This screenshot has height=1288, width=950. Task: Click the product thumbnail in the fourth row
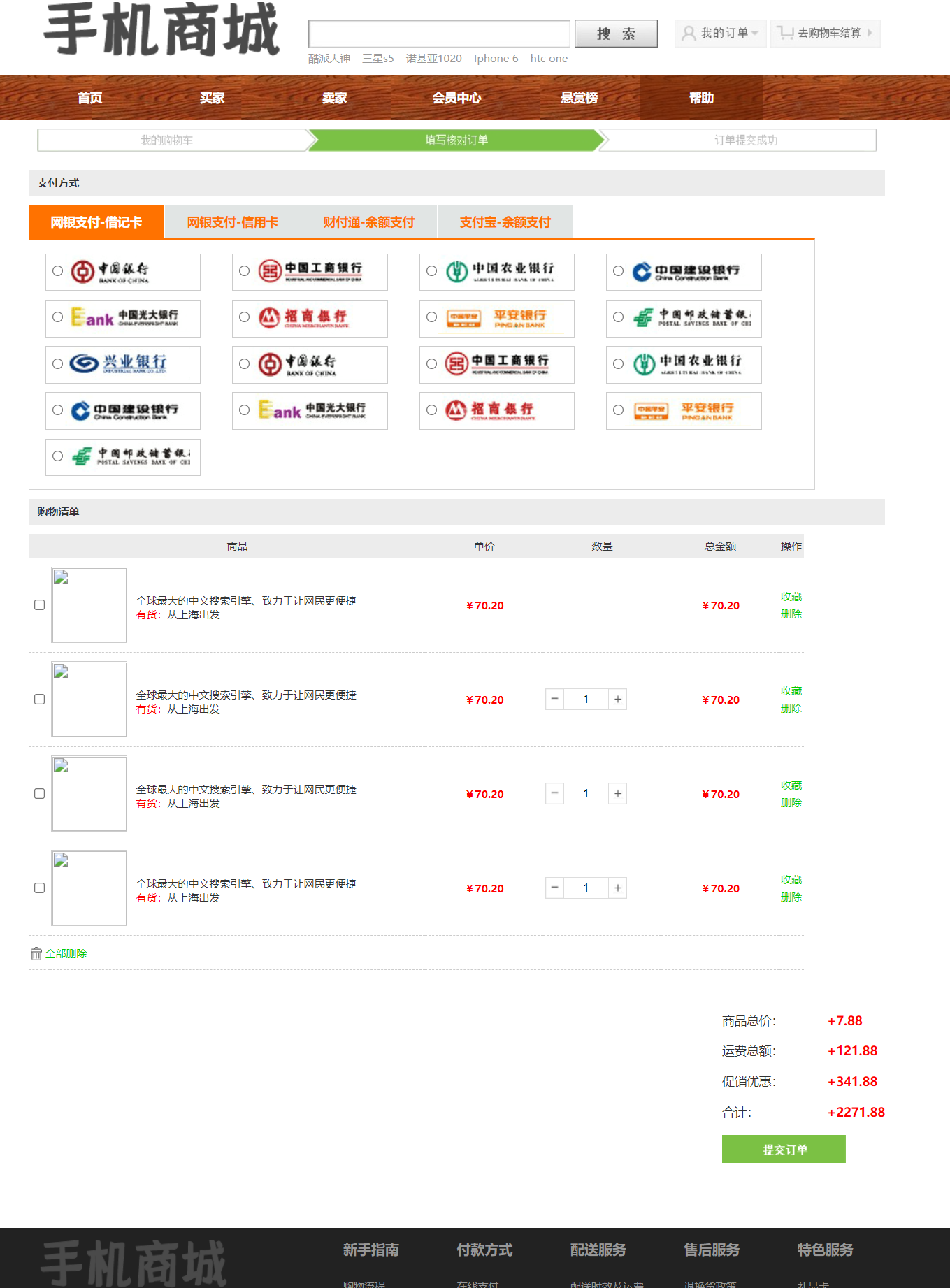(89, 888)
